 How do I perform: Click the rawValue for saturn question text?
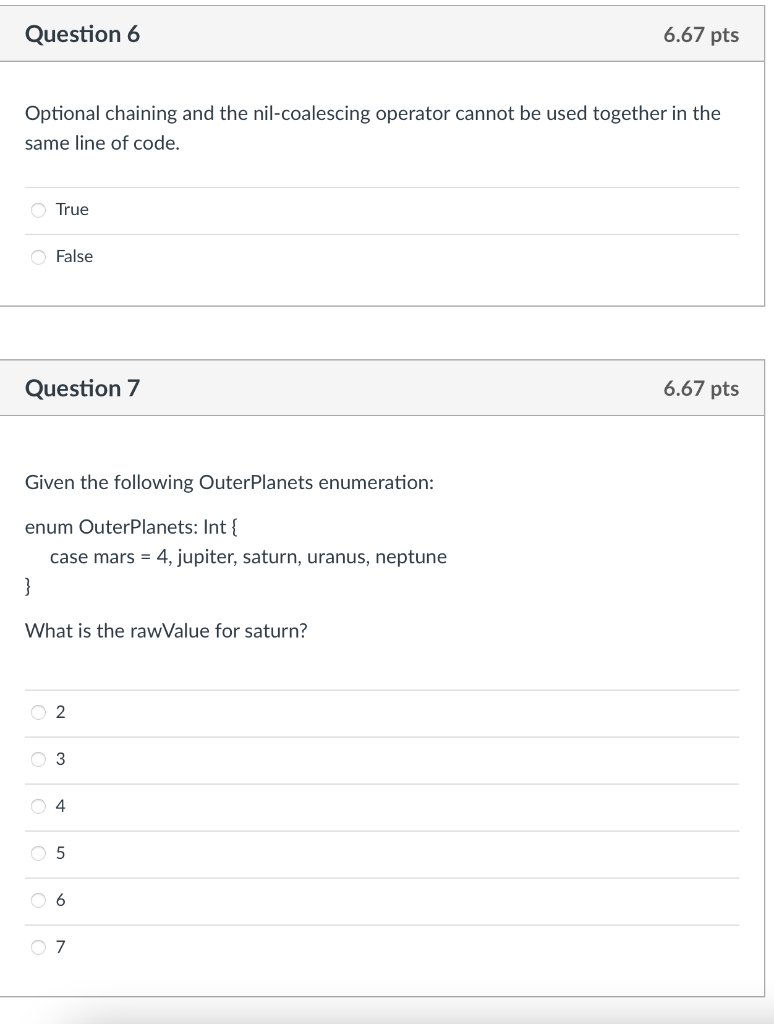(166, 631)
